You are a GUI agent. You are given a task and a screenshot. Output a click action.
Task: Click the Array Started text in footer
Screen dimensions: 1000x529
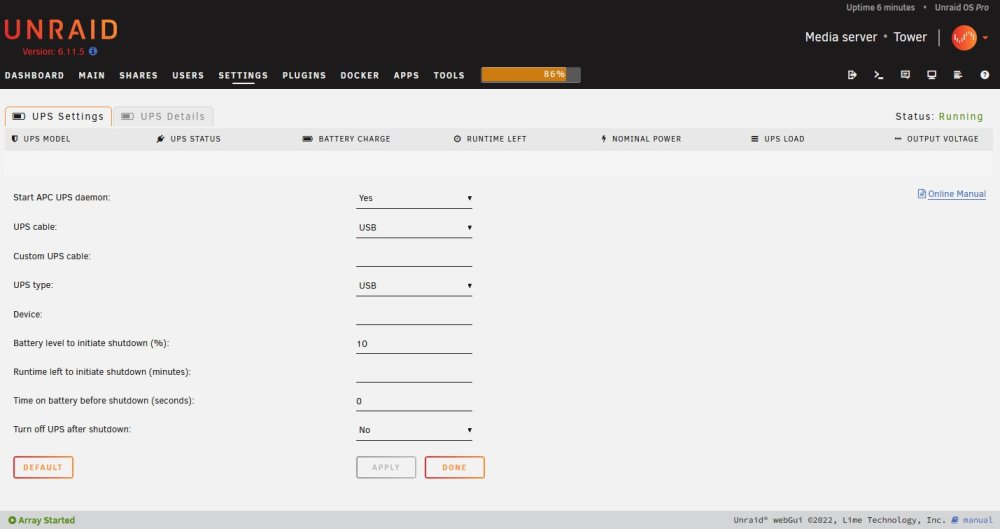[47, 520]
